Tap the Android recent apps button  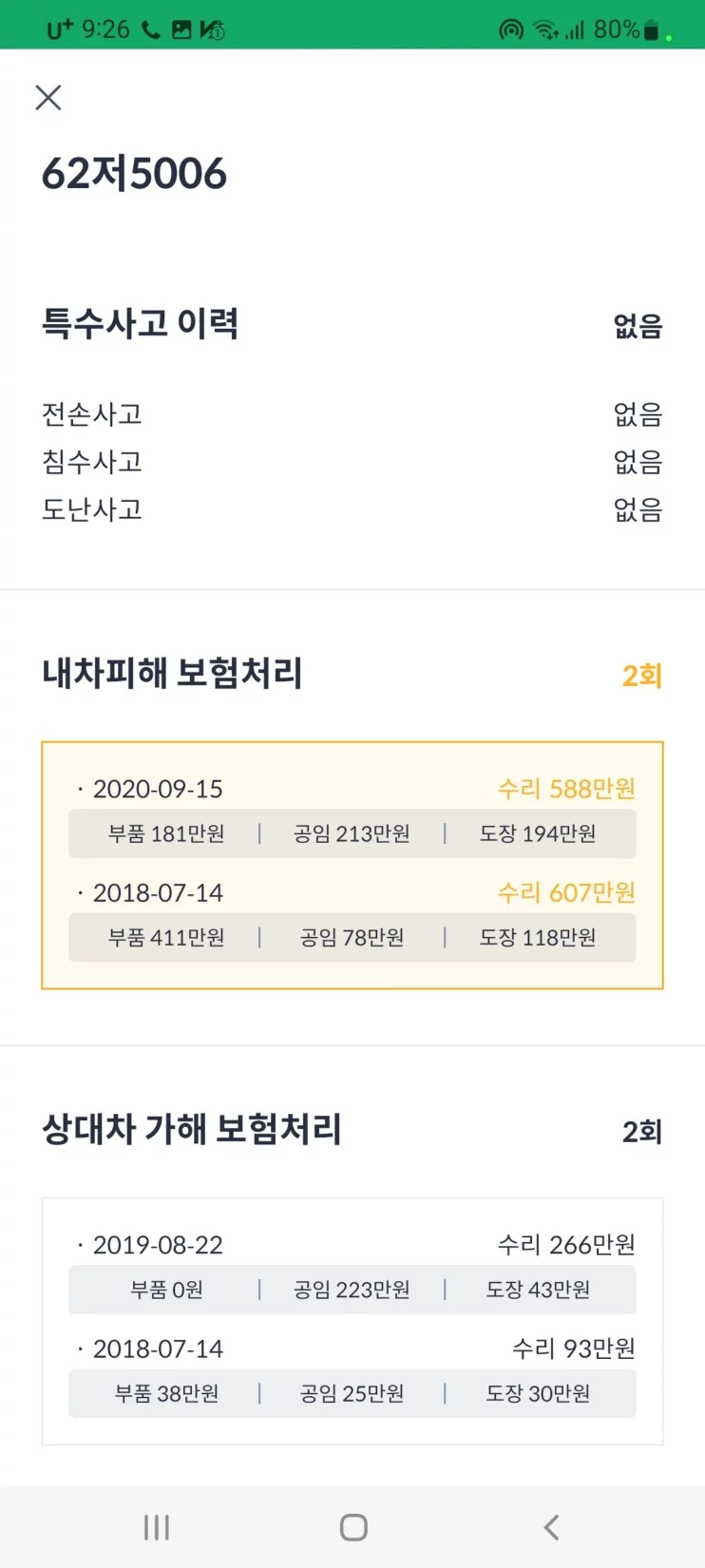pyautogui.click(x=157, y=1527)
